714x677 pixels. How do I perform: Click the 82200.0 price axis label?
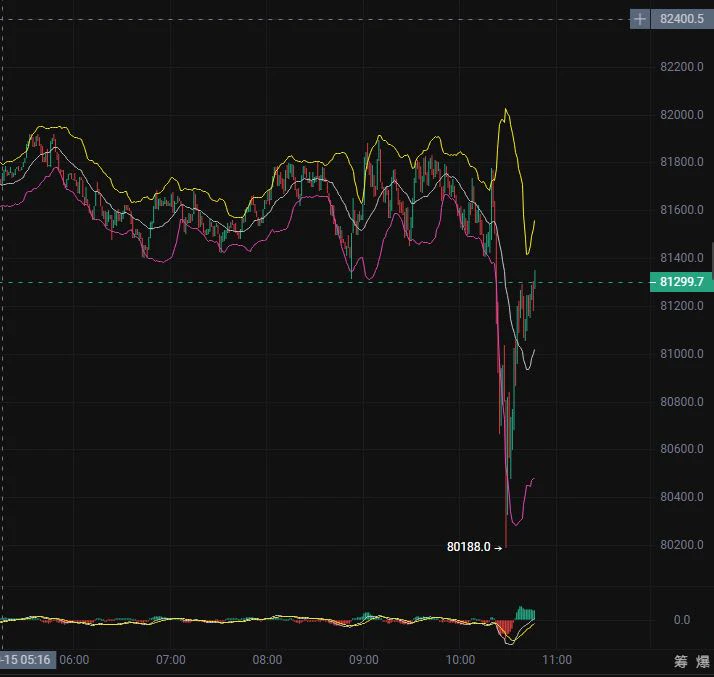682,67
